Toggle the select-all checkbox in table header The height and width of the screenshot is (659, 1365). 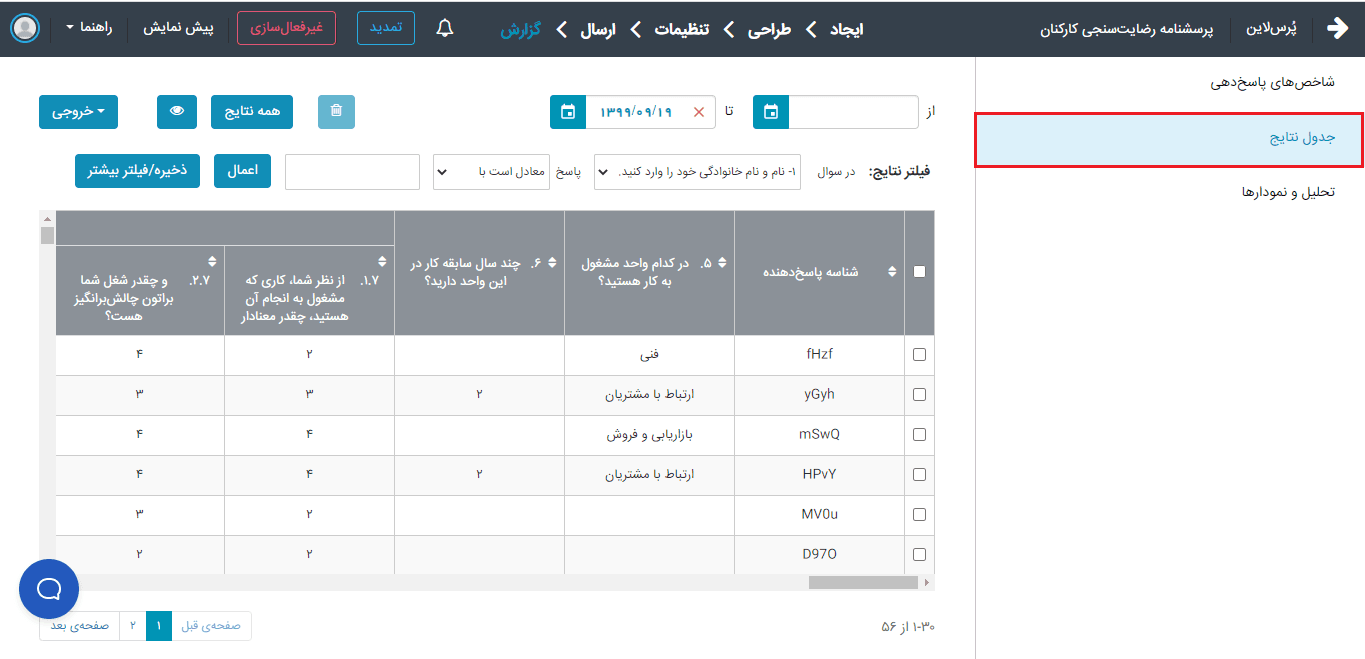pos(919,272)
